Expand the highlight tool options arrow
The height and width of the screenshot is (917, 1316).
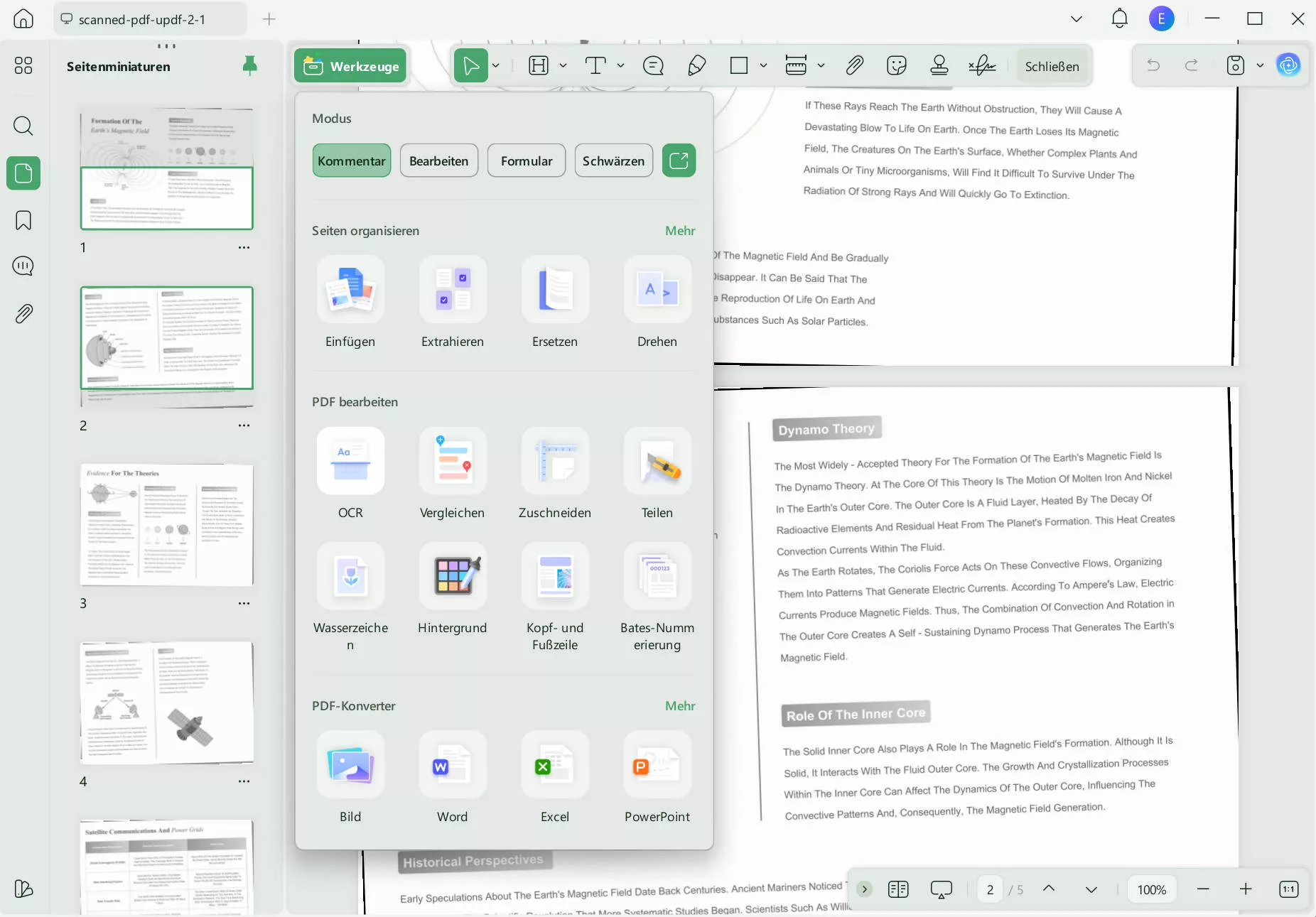point(563,66)
